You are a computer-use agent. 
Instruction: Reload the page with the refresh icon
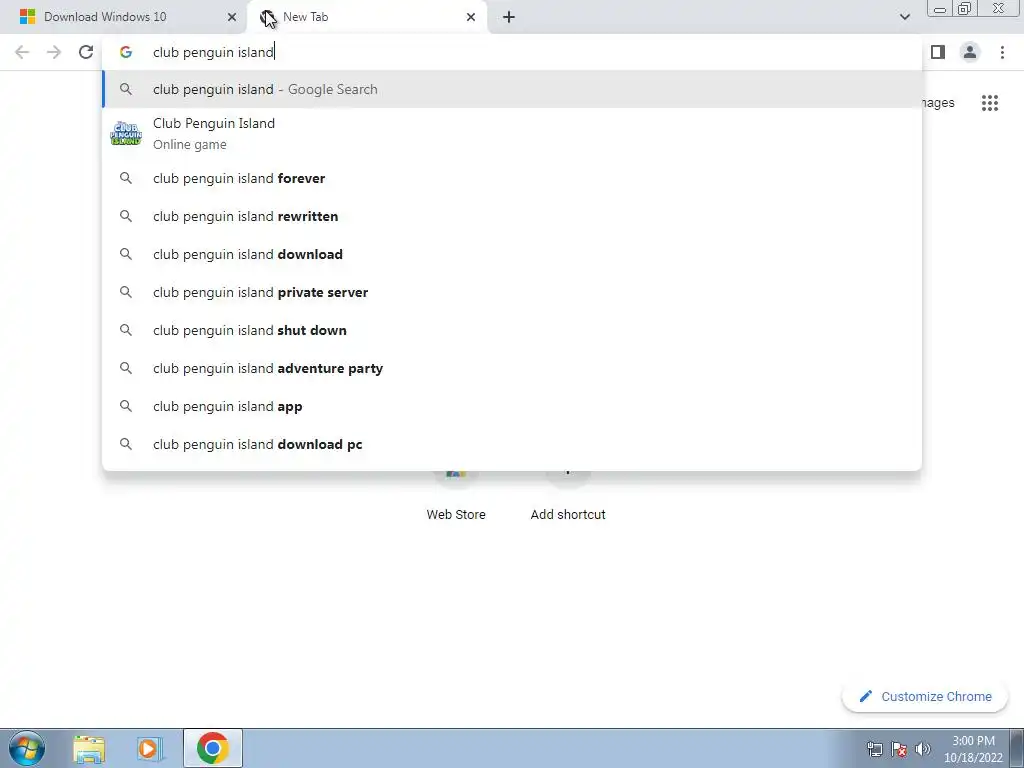(x=86, y=52)
